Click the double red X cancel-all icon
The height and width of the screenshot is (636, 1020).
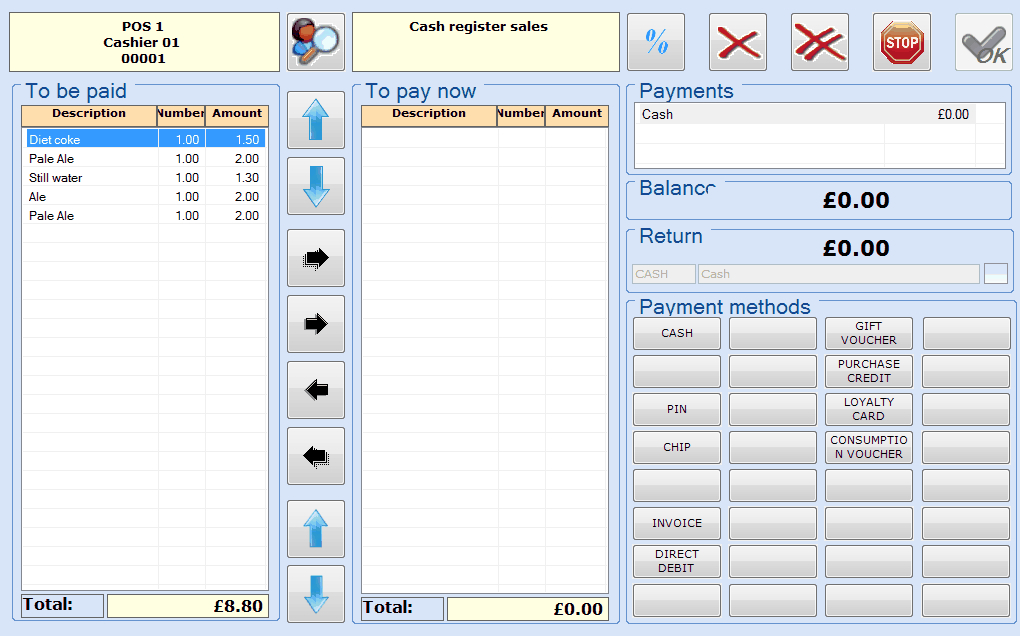click(820, 42)
